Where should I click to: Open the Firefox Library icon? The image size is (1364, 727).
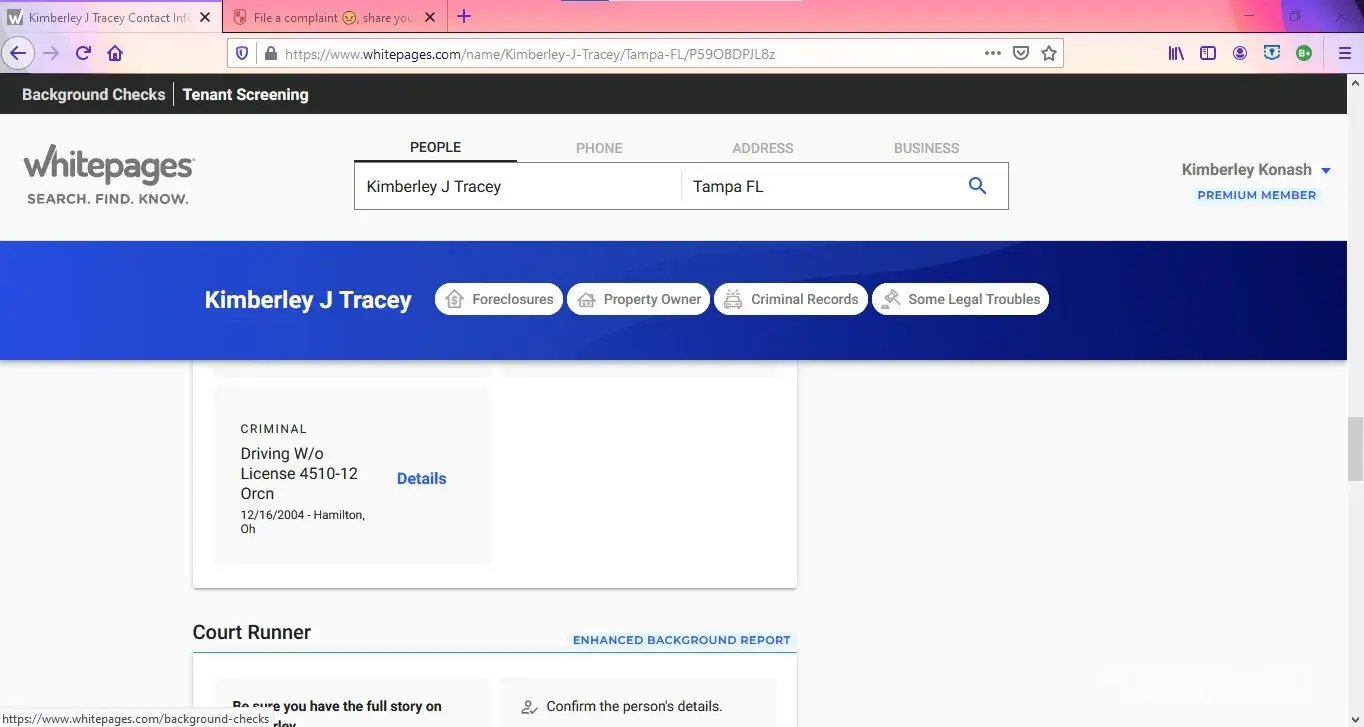tap(1176, 54)
